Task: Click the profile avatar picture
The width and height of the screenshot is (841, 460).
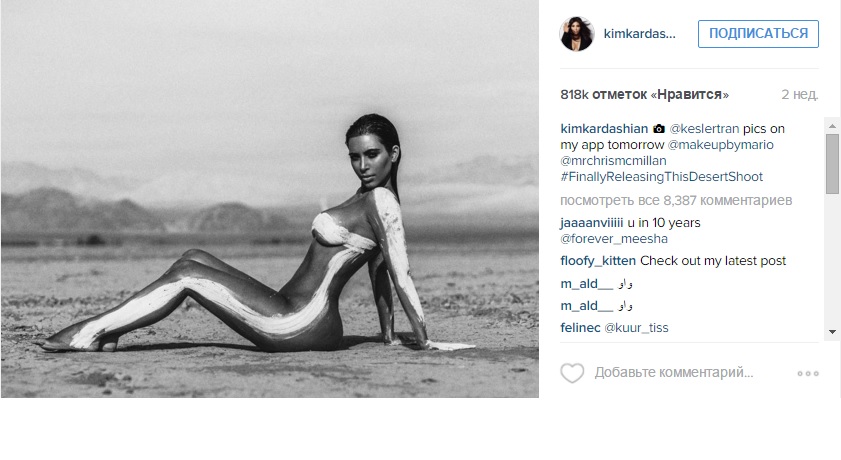Action: point(577,34)
